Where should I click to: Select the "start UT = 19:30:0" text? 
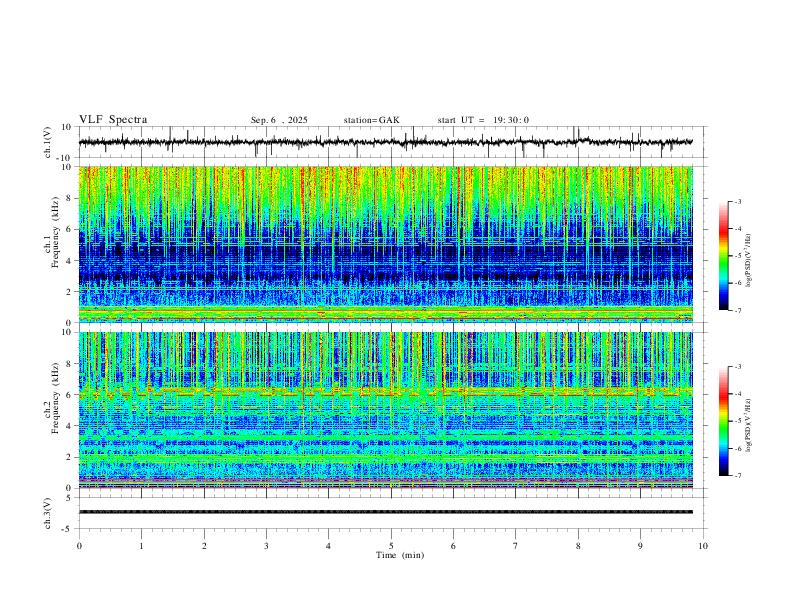coord(483,120)
